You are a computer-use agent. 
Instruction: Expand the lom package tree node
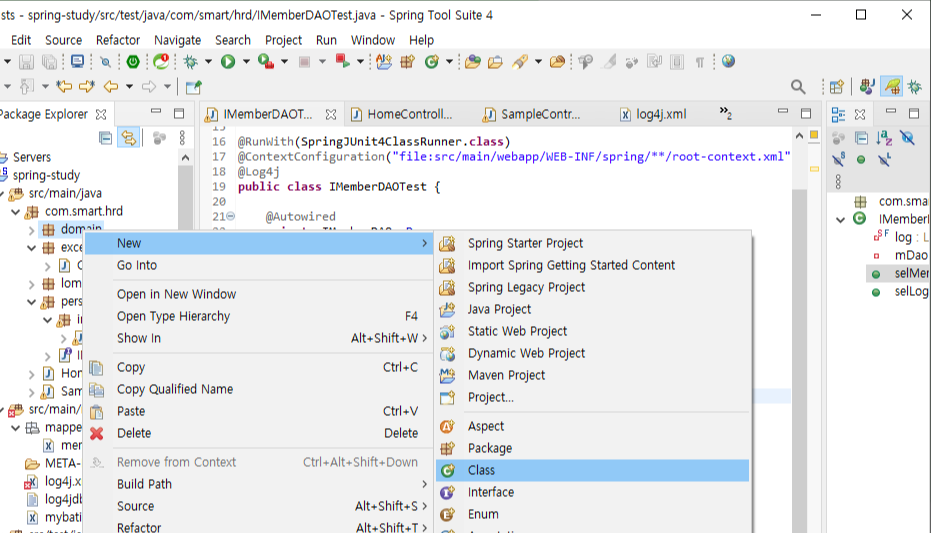pyautogui.click(x=31, y=284)
